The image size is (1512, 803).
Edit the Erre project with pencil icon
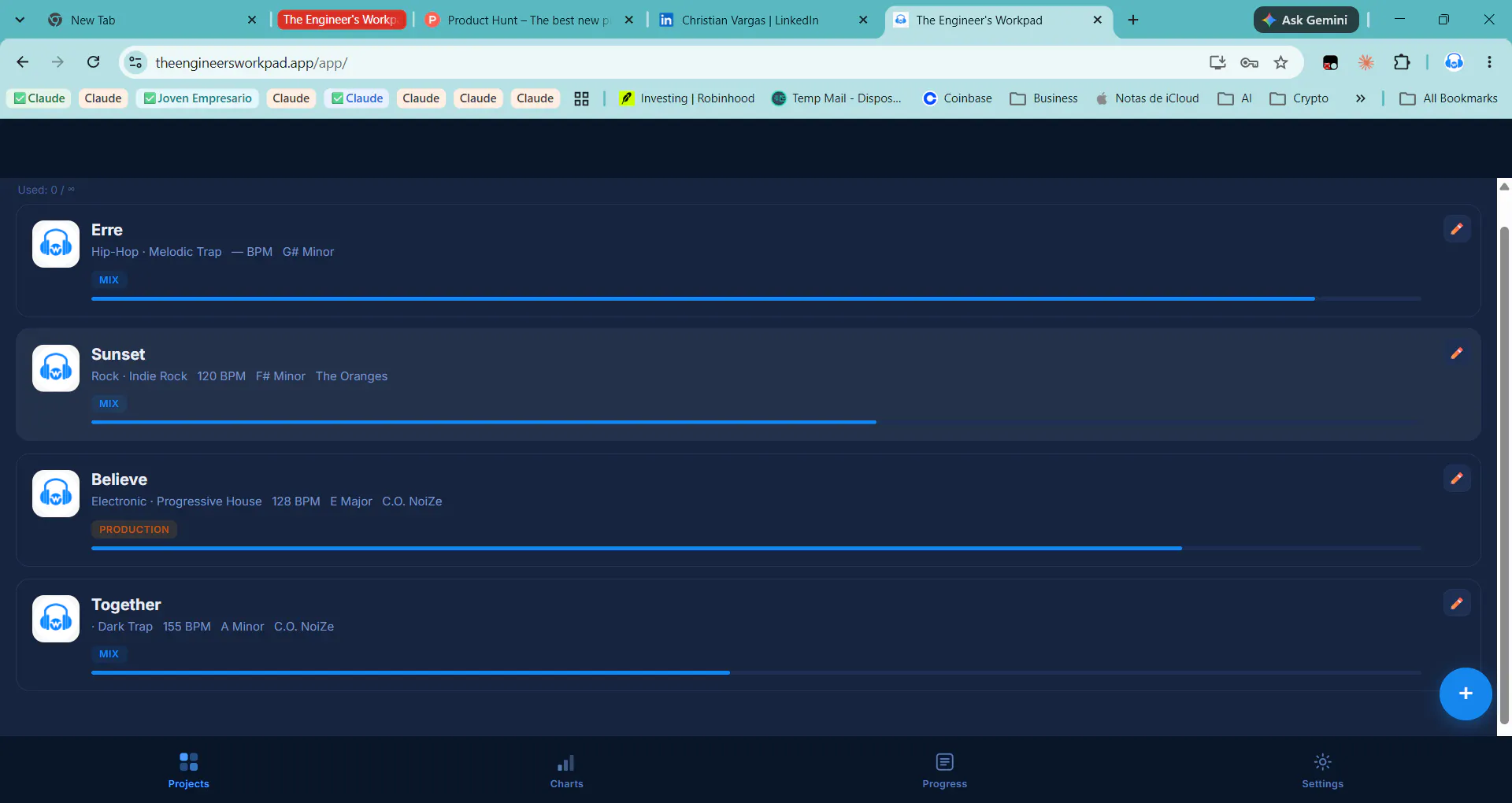1457,228
